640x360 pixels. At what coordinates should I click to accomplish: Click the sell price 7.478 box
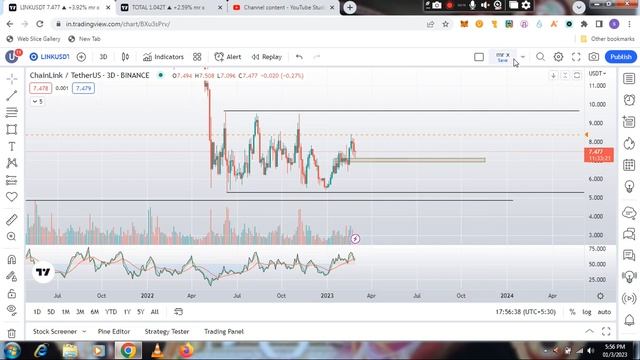tap(40, 88)
